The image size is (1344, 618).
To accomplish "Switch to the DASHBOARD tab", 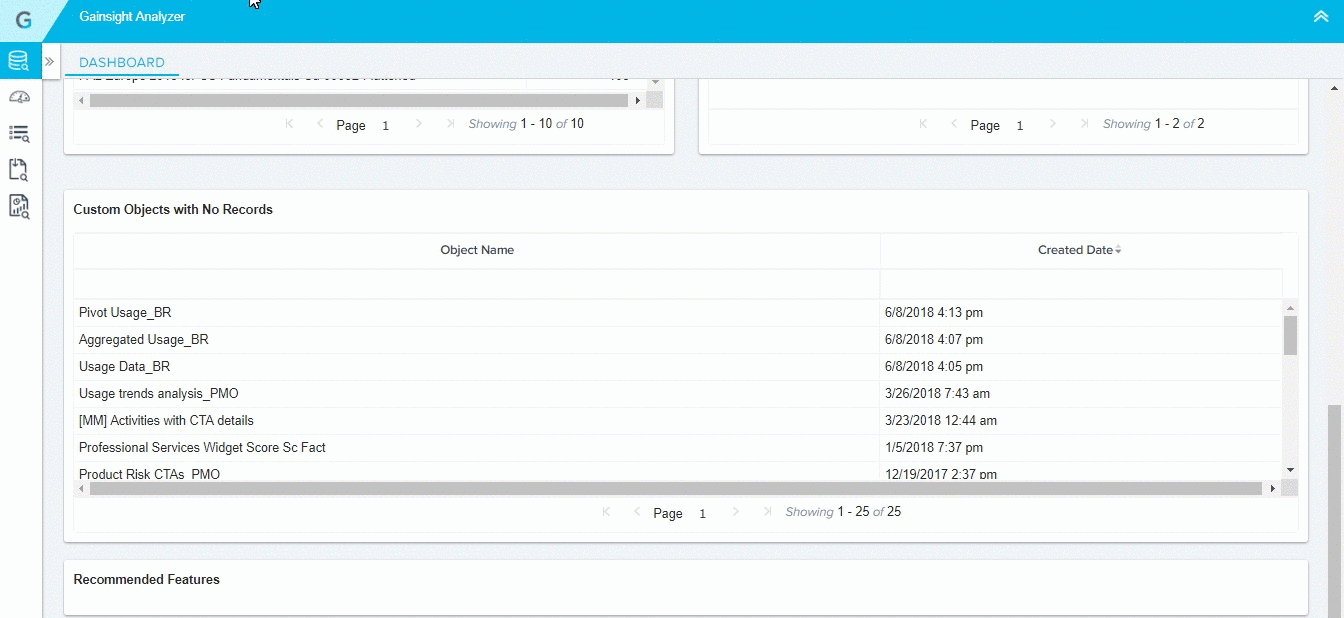I will coord(122,62).
